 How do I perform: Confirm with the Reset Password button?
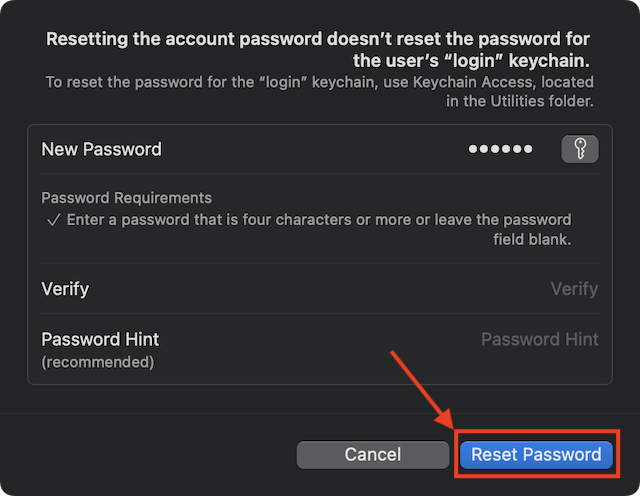[536, 454]
